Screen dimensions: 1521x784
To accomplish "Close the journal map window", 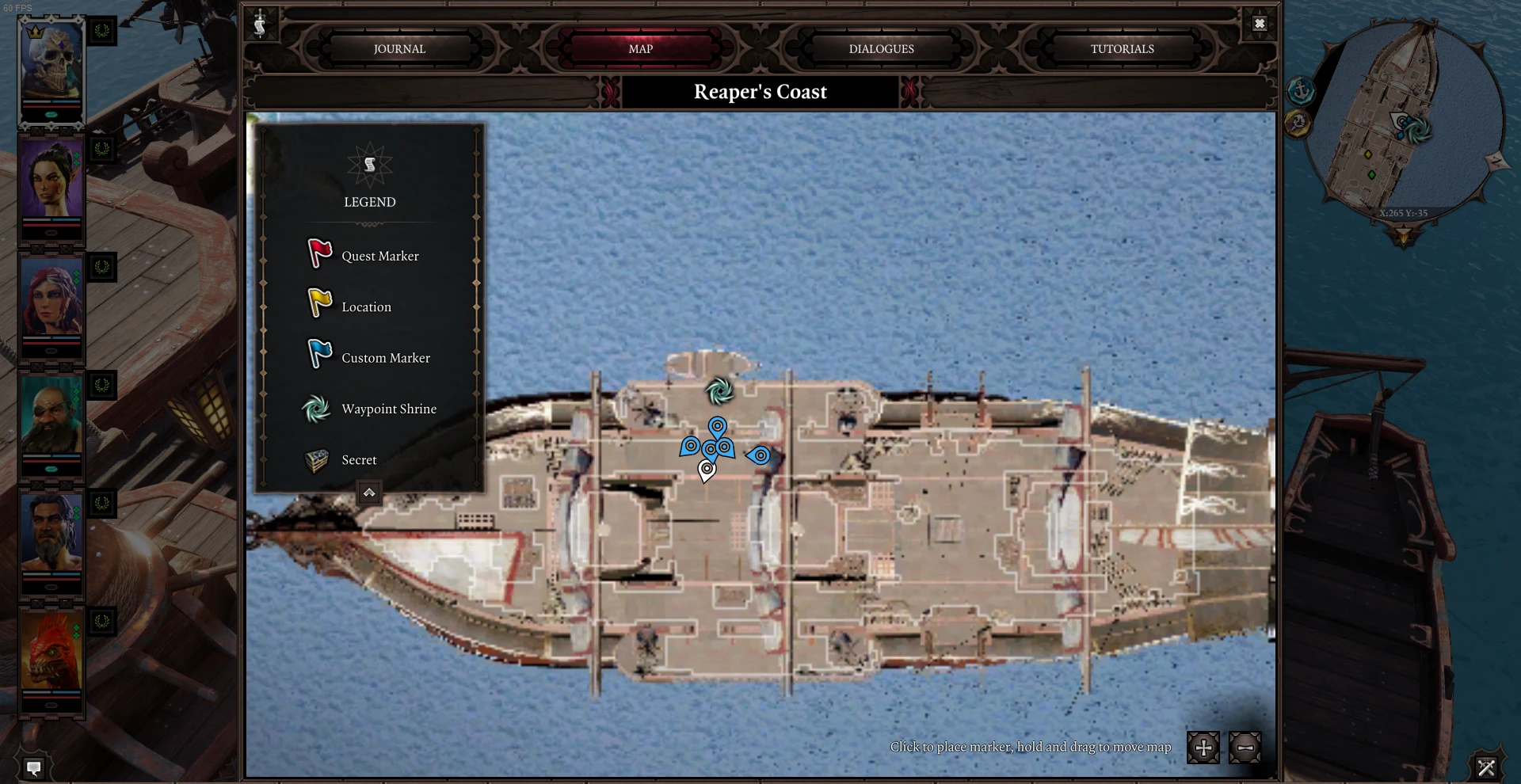I will 1260,24.
